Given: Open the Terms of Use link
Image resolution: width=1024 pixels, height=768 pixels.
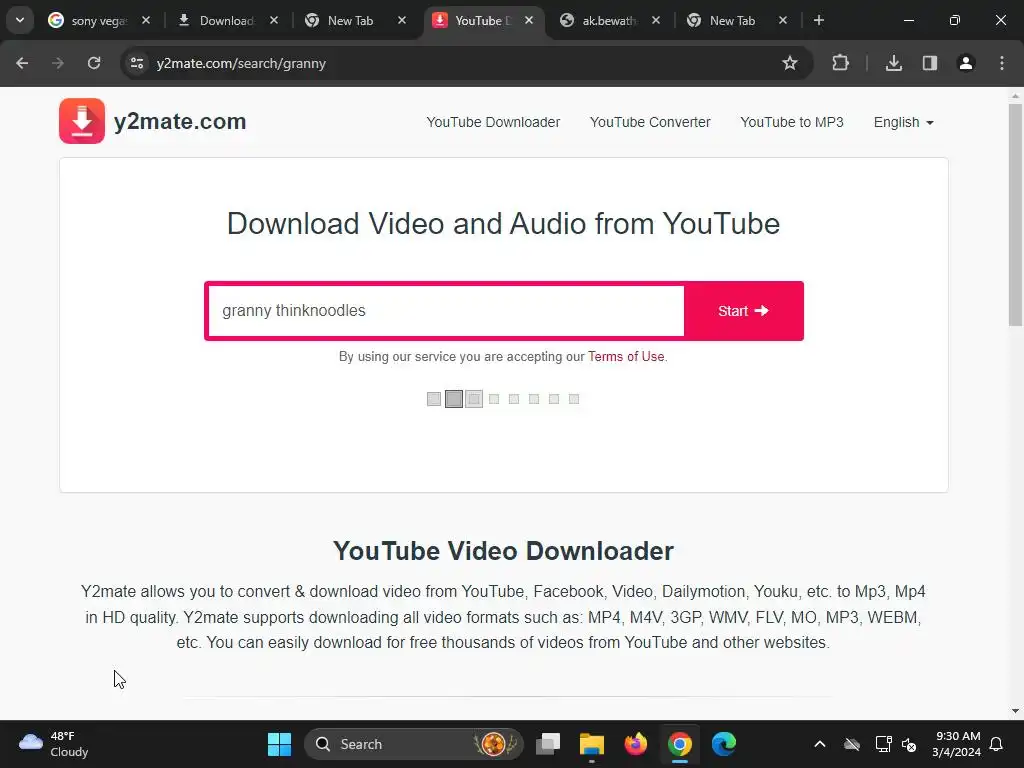Looking at the screenshot, I should click(626, 357).
